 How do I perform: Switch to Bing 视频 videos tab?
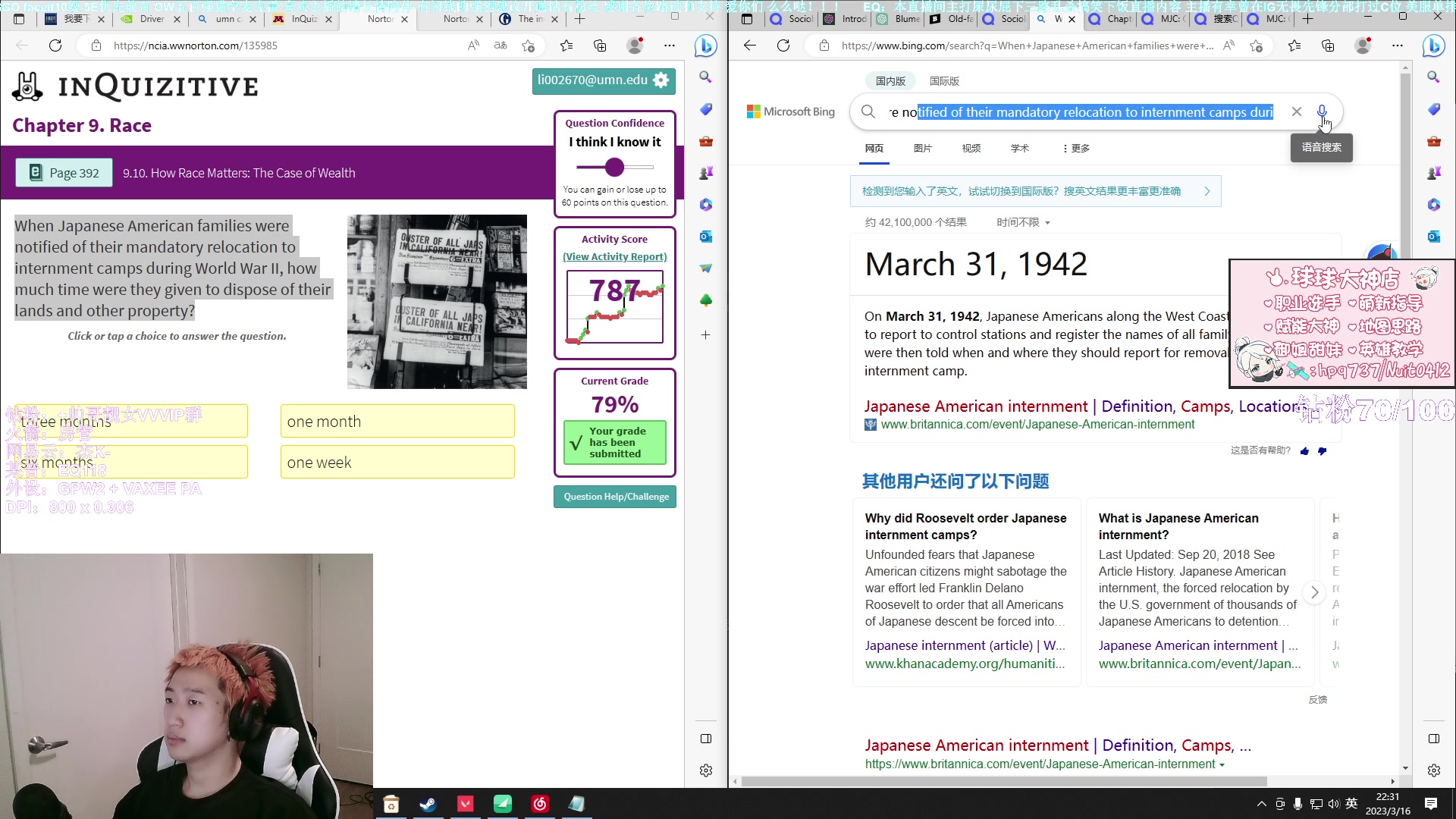click(971, 148)
